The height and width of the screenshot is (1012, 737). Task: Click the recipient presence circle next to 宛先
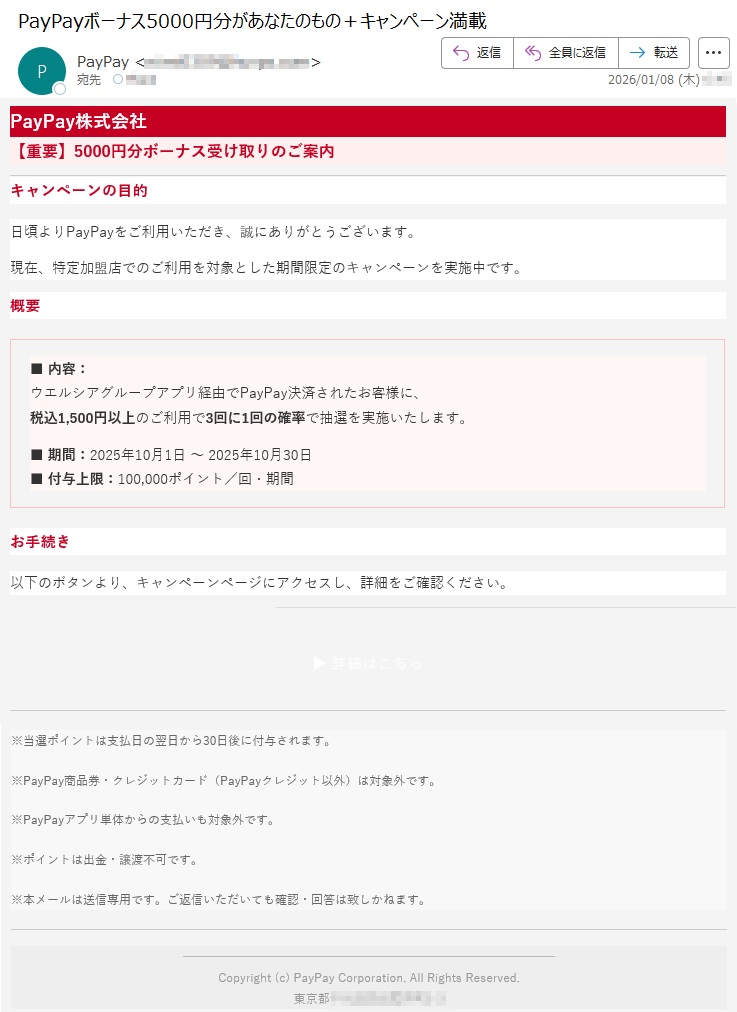pyautogui.click(x=118, y=79)
